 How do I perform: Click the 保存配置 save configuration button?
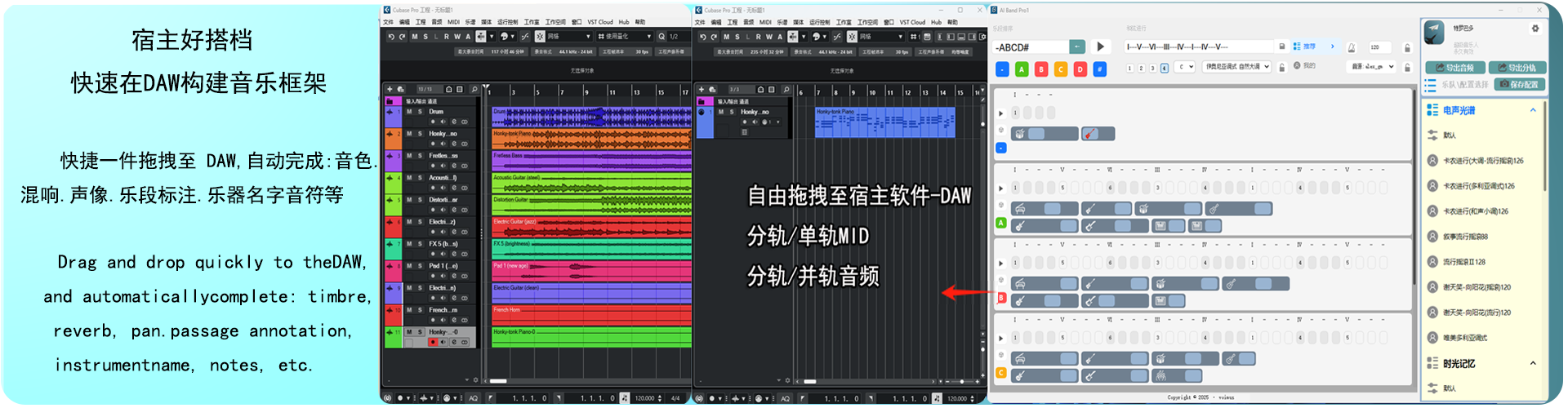point(1520,85)
